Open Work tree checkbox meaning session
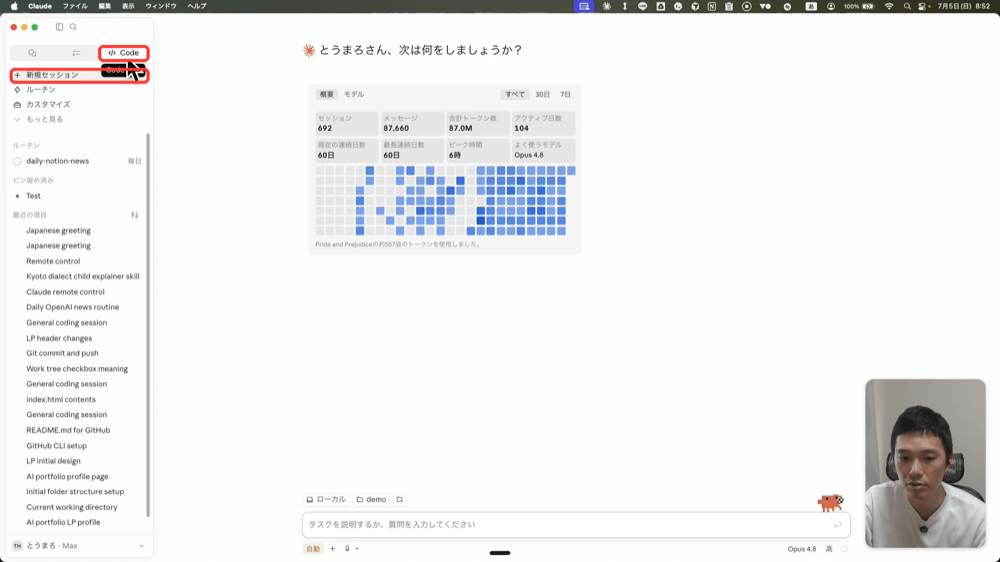The width and height of the screenshot is (1000, 562). [77, 369]
